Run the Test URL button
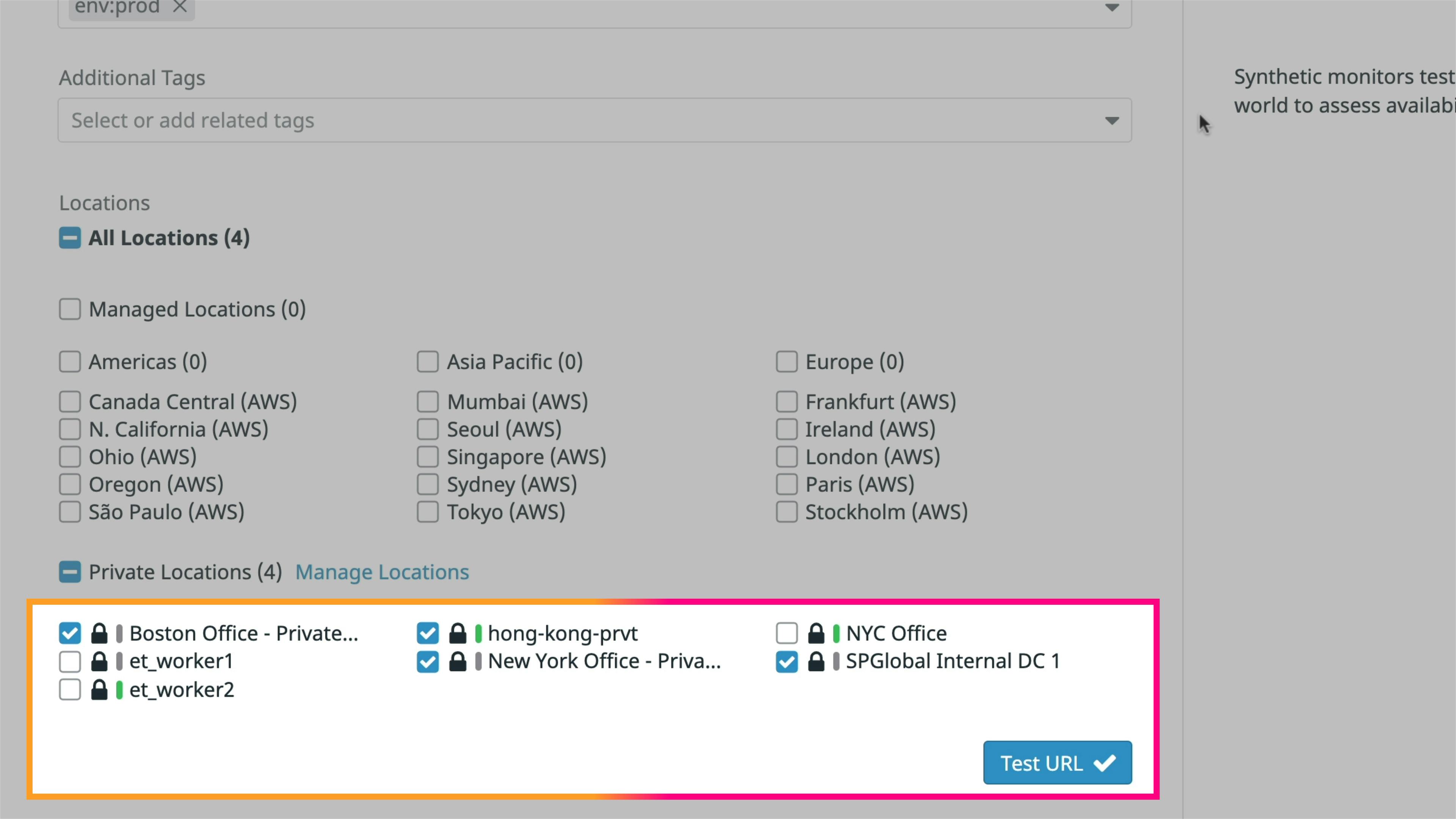The width and height of the screenshot is (1456, 819). pyautogui.click(x=1057, y=763)
